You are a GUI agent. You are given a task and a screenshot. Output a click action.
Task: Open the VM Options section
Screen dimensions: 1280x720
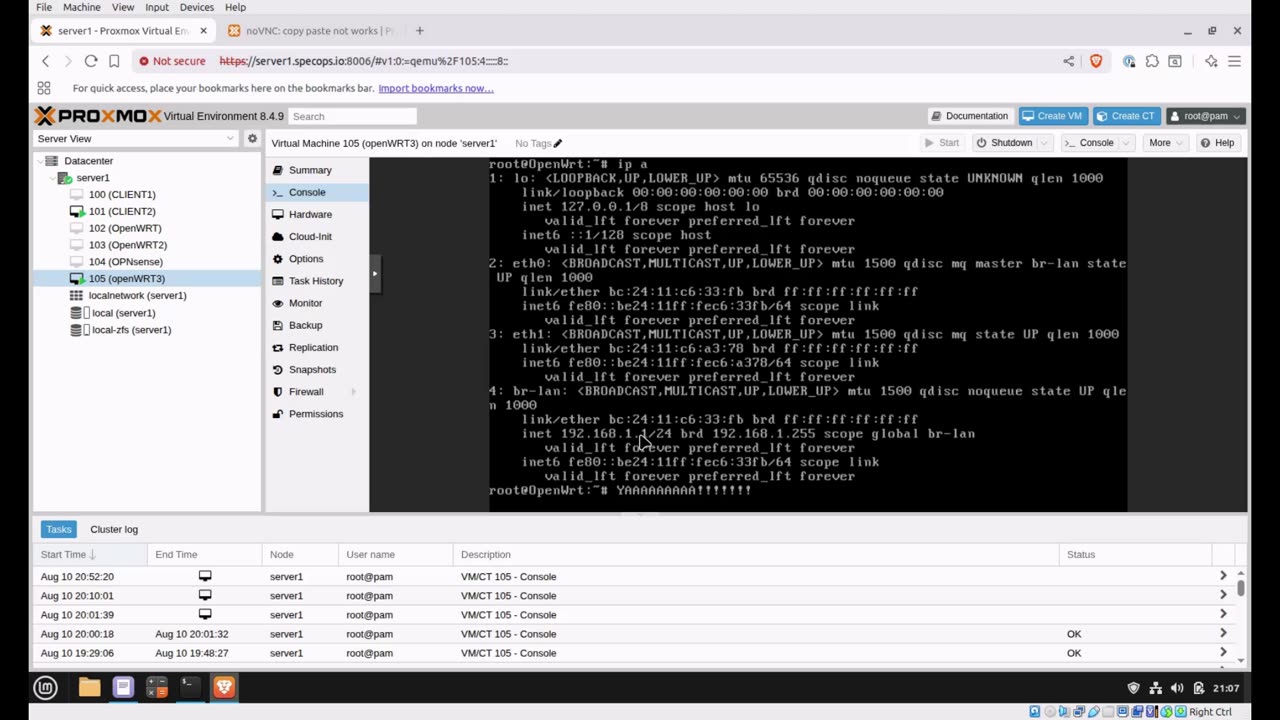(x=305, y=259)
